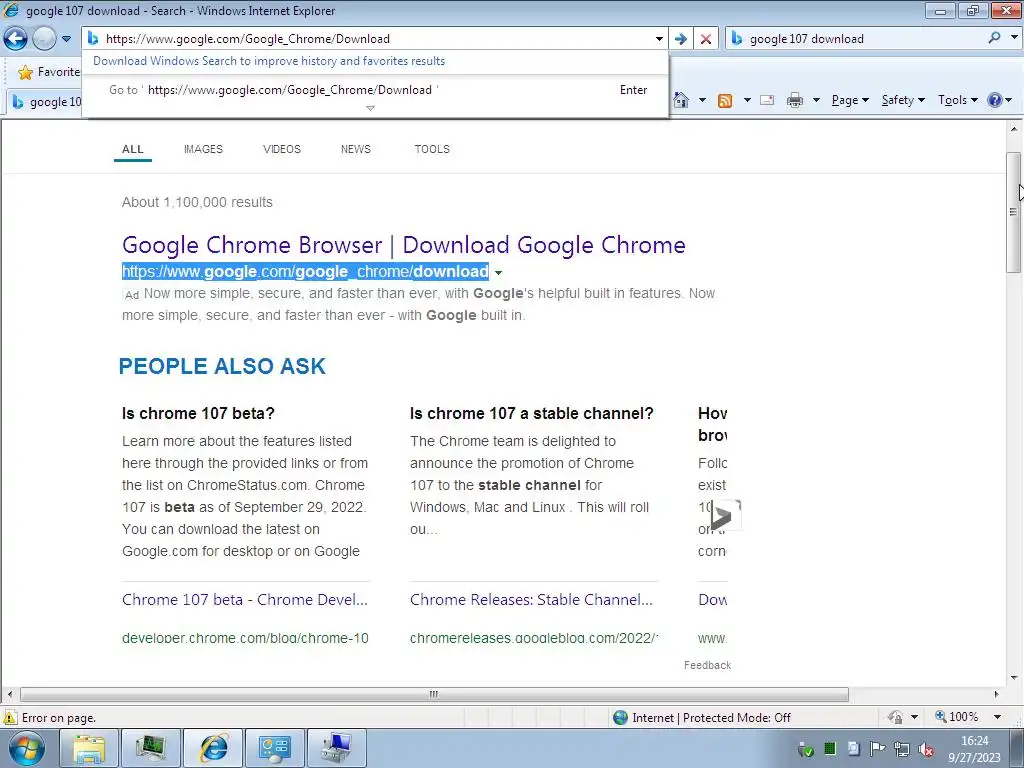Click the Home toolbar icon

click(681, 100)
